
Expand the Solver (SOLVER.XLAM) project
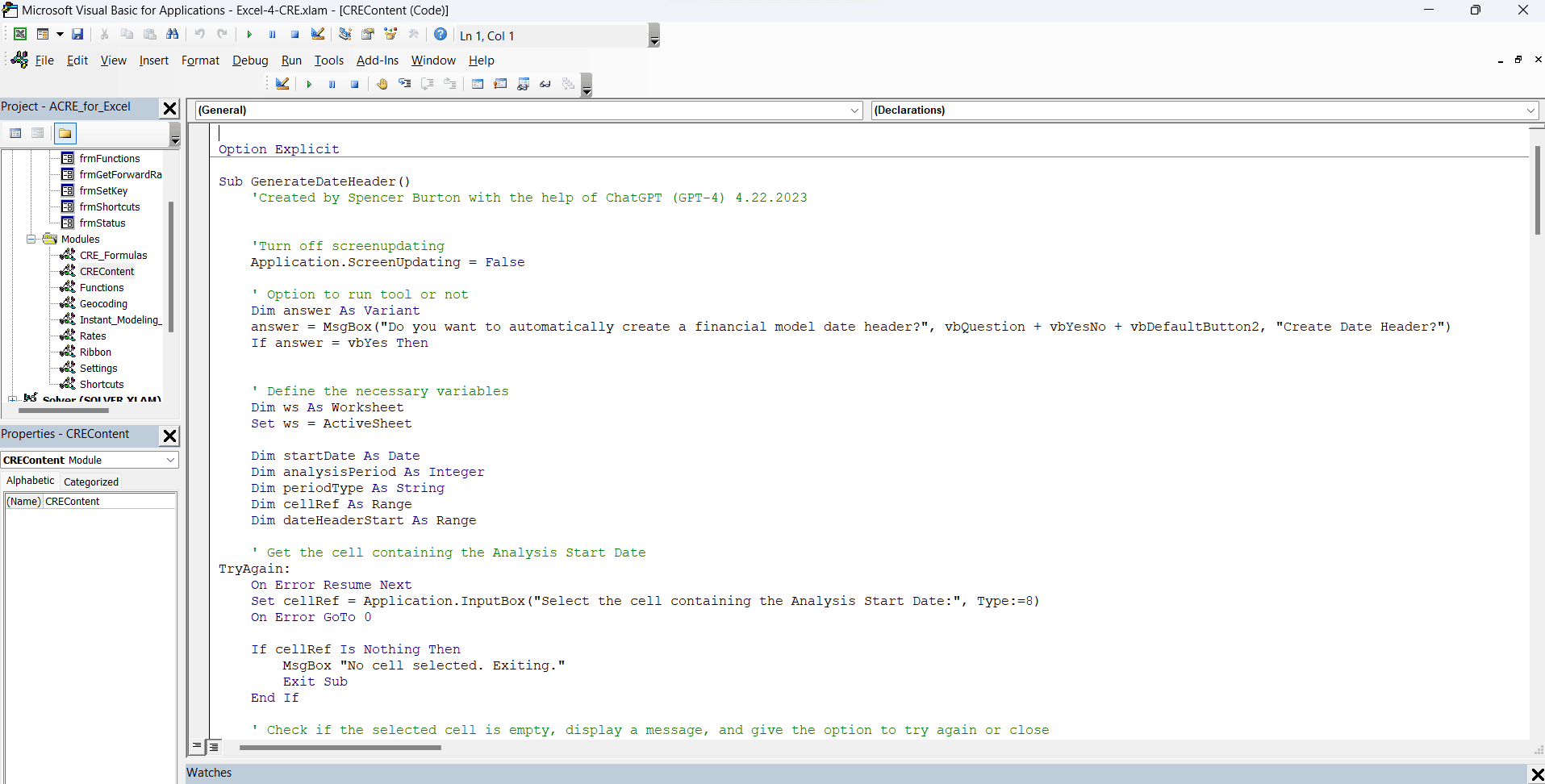[x=13, y=398]
